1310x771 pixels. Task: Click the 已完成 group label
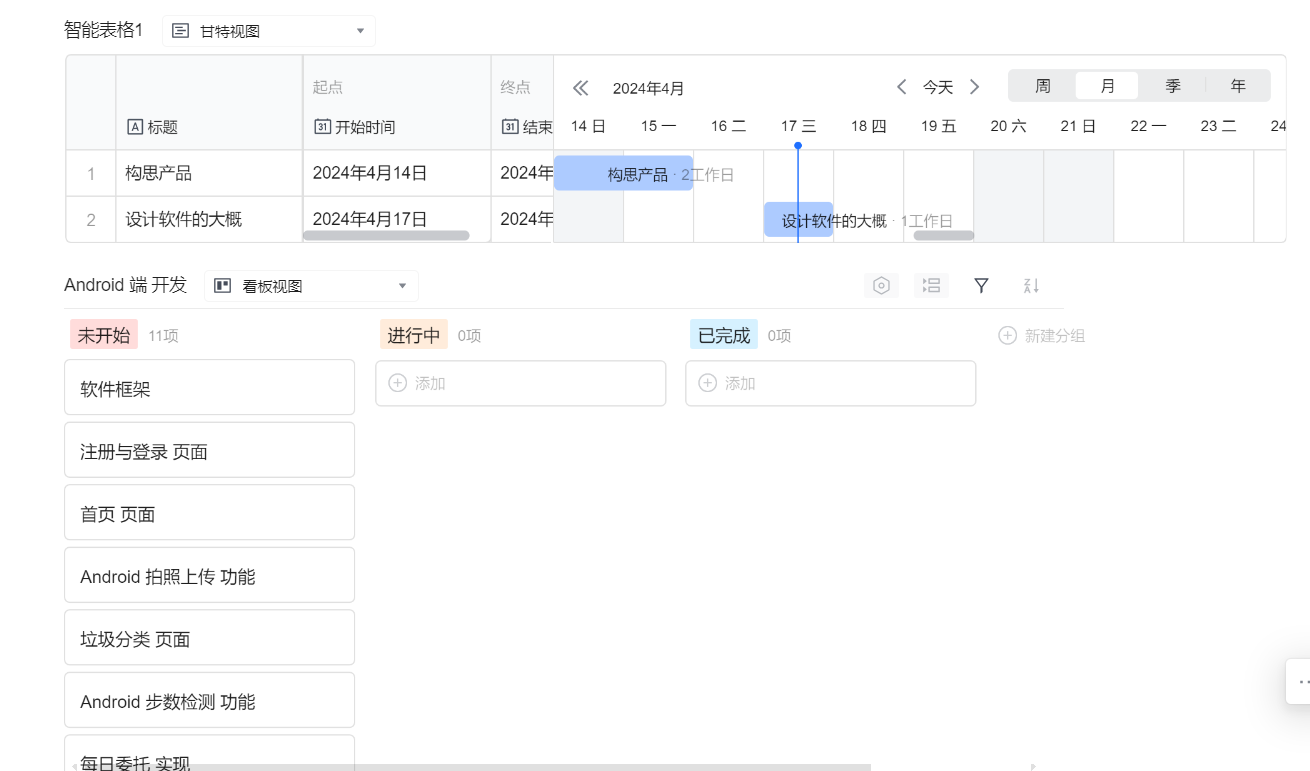click(x=724, y=335)
